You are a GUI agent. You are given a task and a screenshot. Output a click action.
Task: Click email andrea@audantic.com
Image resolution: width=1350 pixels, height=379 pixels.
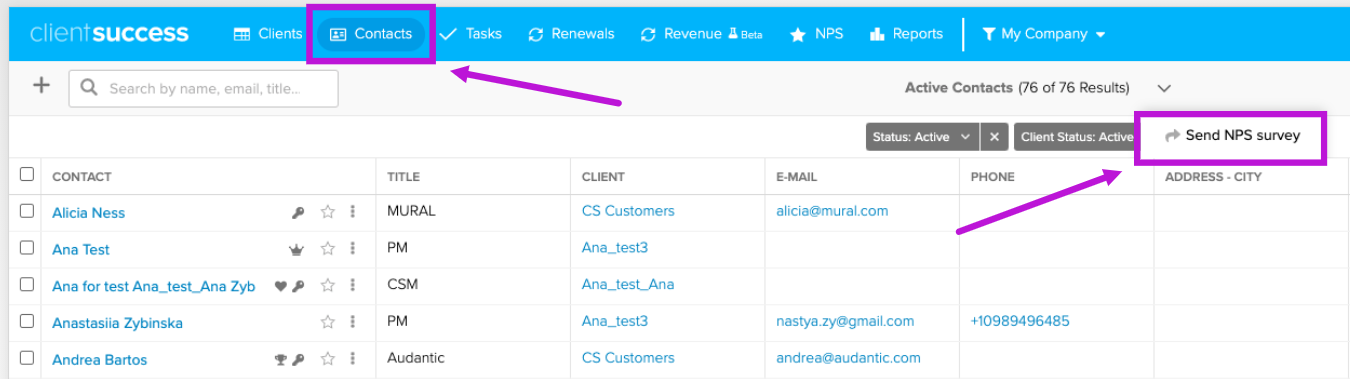pyautogui.click(x=848, y=358)
